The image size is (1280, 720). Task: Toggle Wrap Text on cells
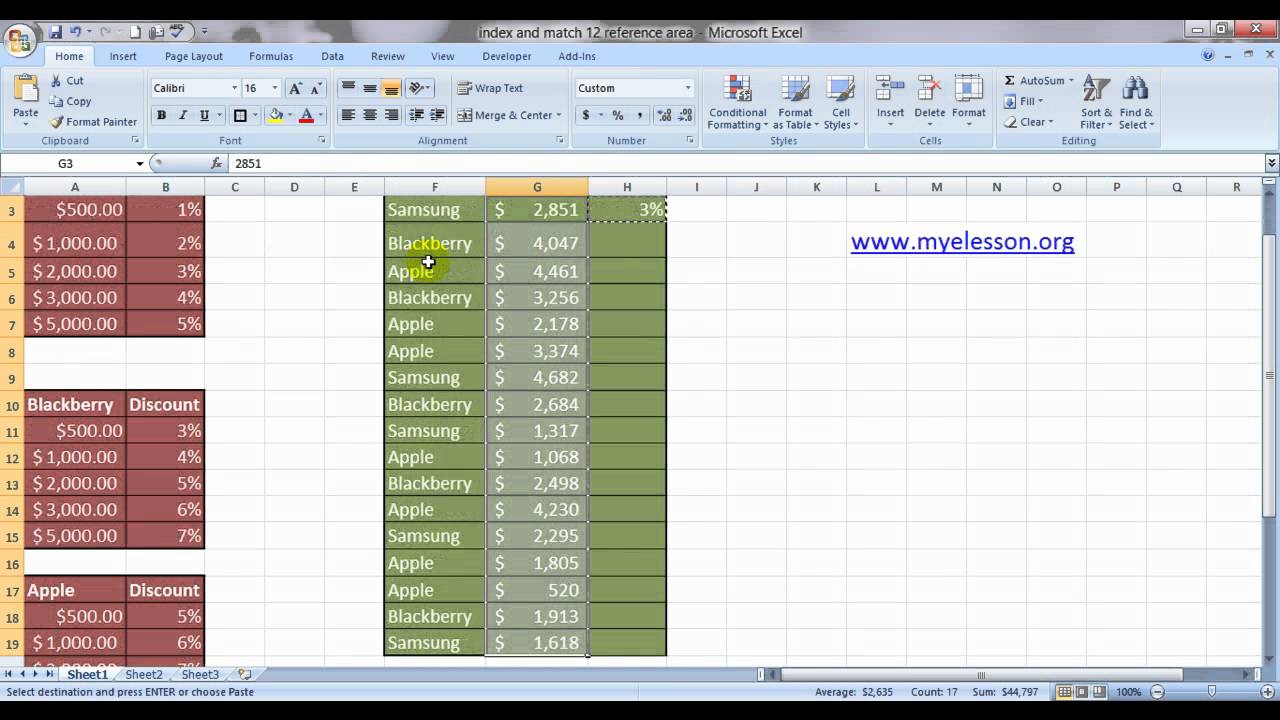[490, 88]
